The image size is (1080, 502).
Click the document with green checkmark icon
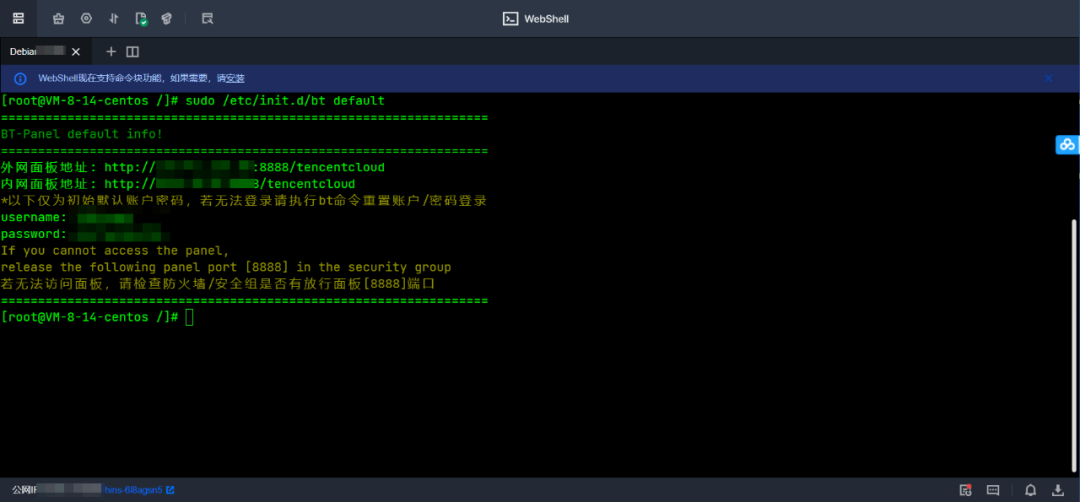141,19
